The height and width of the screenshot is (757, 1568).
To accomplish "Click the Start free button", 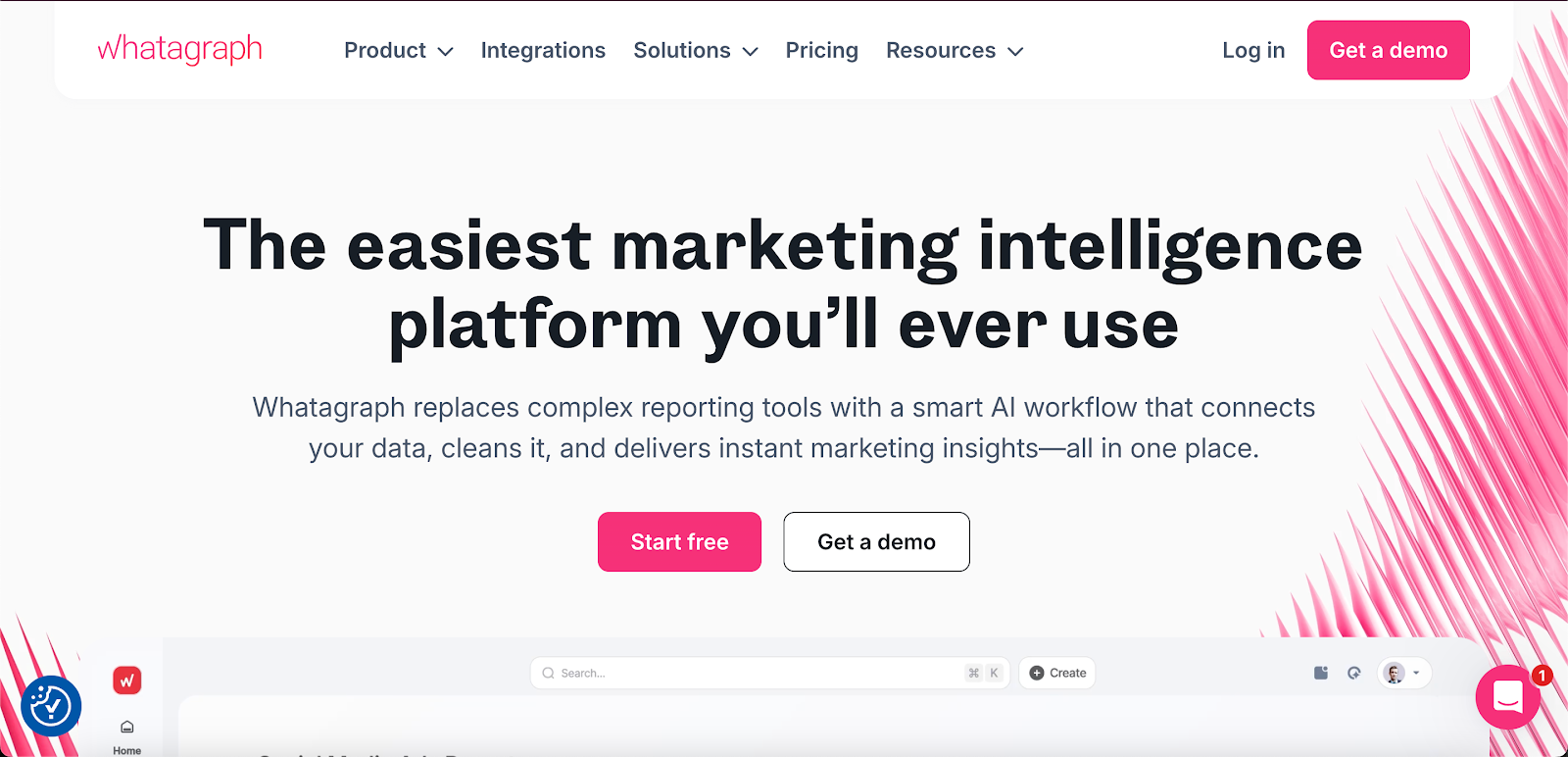I will pyautogui.click(x=679, y=541).
